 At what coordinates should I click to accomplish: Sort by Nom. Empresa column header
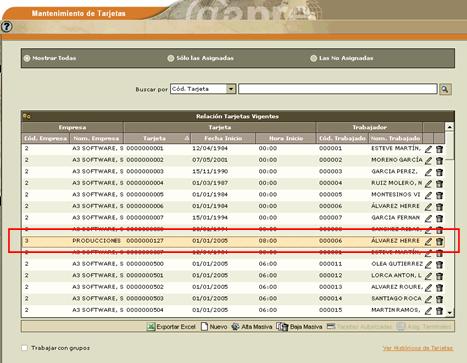click(x=96, y=138)
